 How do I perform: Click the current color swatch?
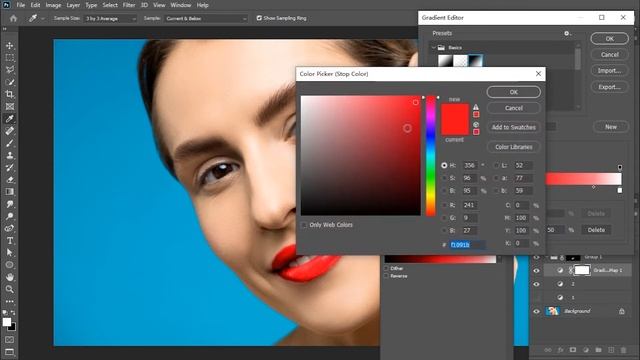click(x=455, y=127)
